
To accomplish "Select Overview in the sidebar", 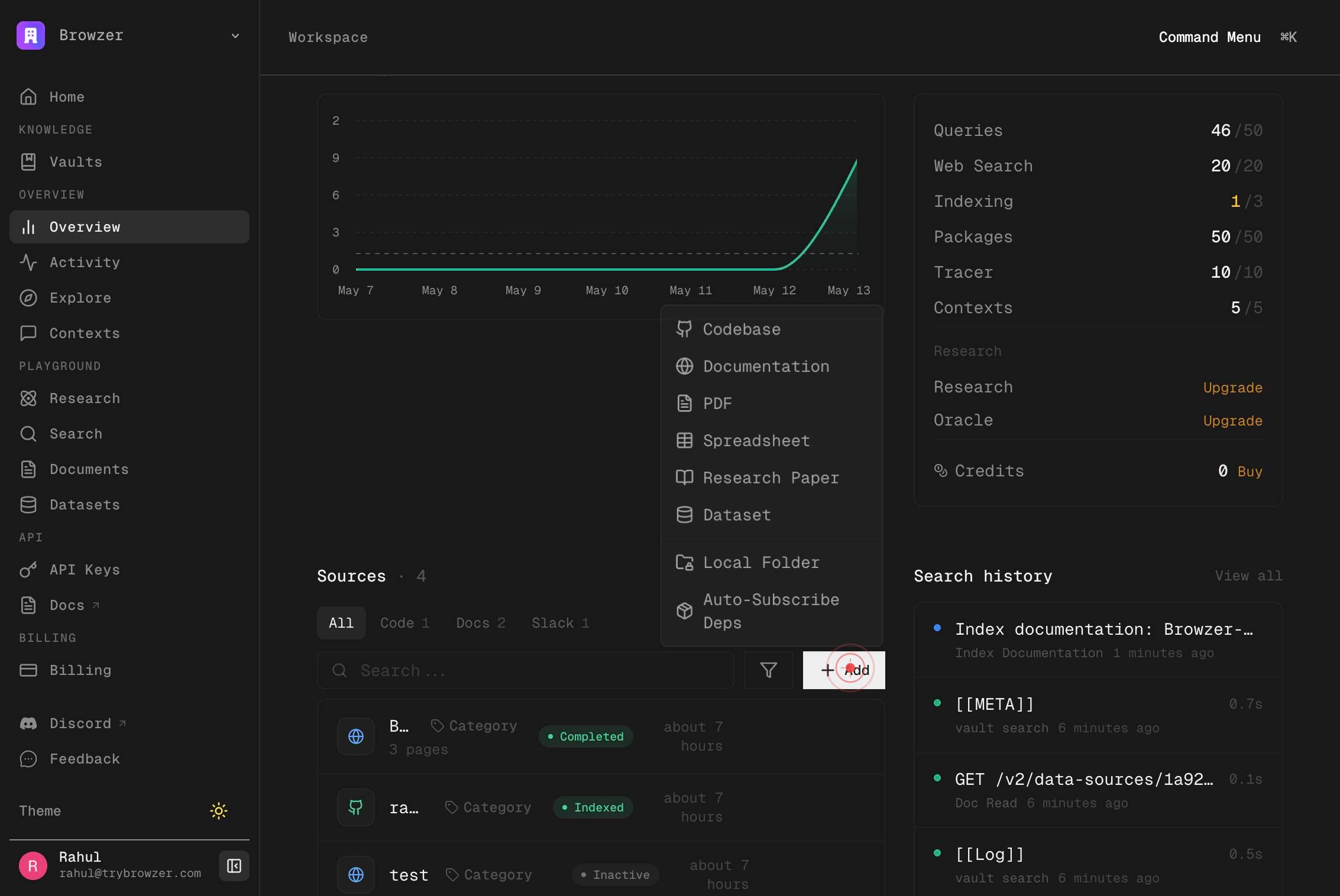I will [x=129, y=227].
